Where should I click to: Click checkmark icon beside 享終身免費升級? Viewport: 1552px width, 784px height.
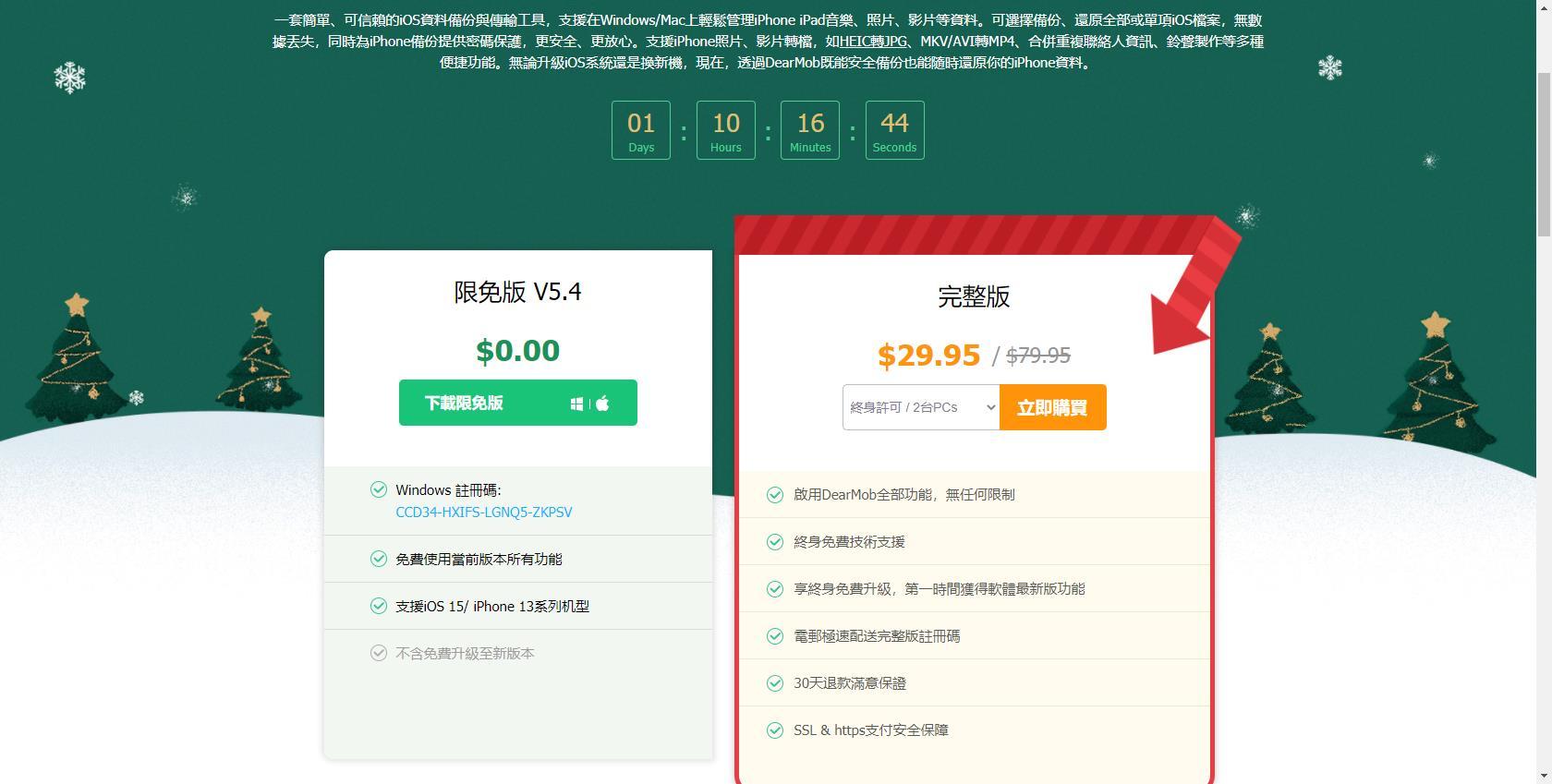pyautogui.click(x=775, y=589)
